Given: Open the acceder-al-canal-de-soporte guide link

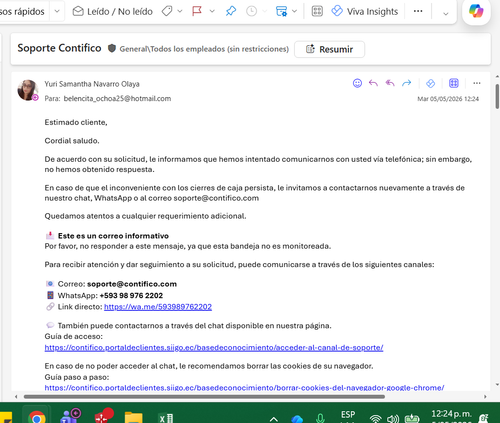Looking at the screenshot, I should coord(214,348).
